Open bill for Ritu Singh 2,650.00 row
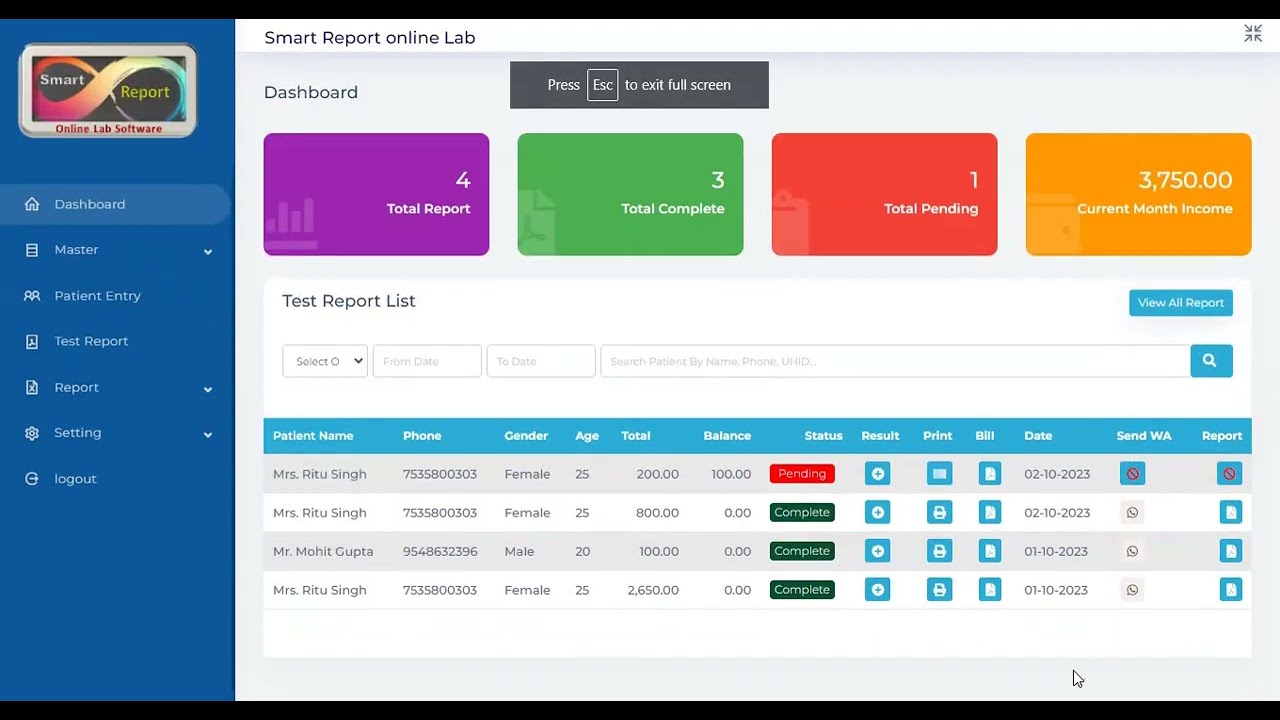Viewport: 1280px width, 720px height. [x=990, y=590]
